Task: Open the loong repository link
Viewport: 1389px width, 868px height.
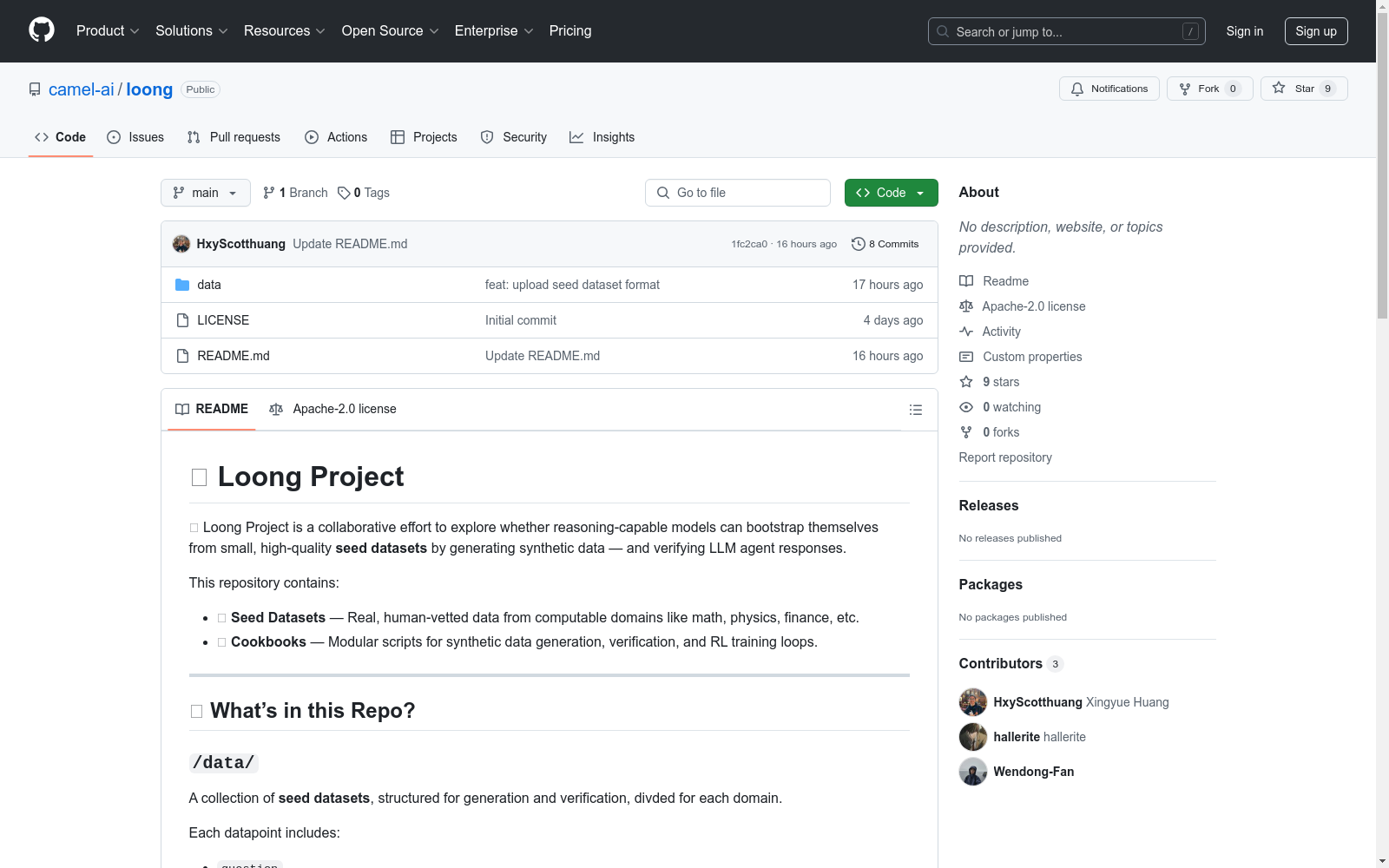Action: (x=149, y=89)
